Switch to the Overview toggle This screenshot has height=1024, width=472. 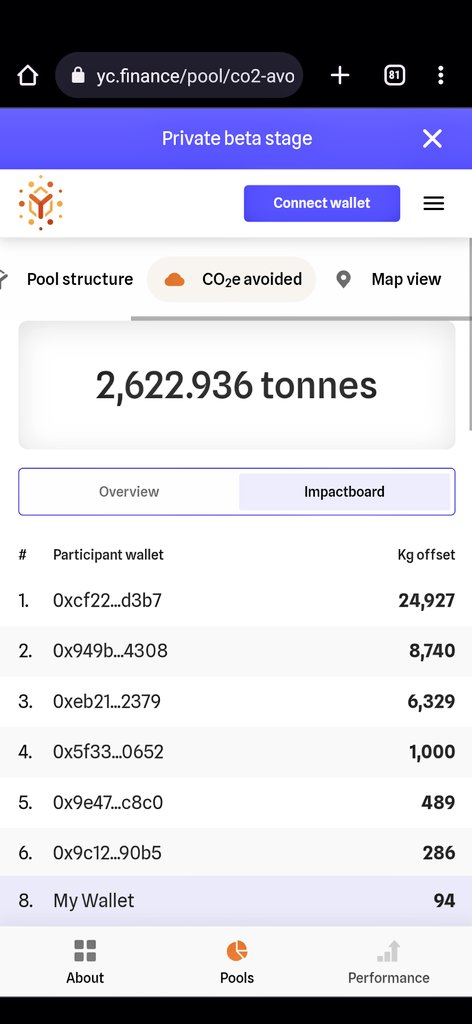129,492
